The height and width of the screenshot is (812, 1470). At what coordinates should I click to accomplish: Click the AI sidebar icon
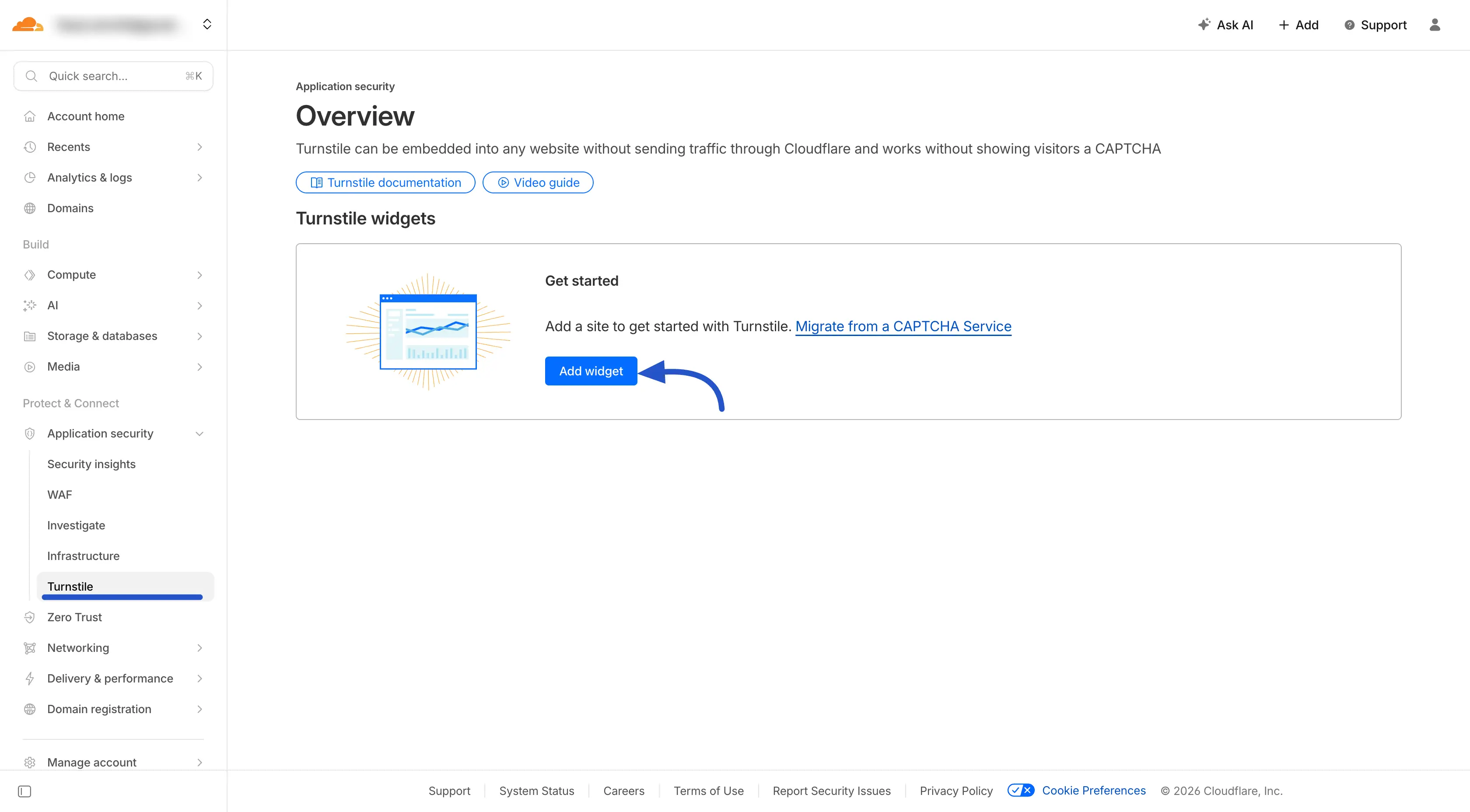[30, 305]
